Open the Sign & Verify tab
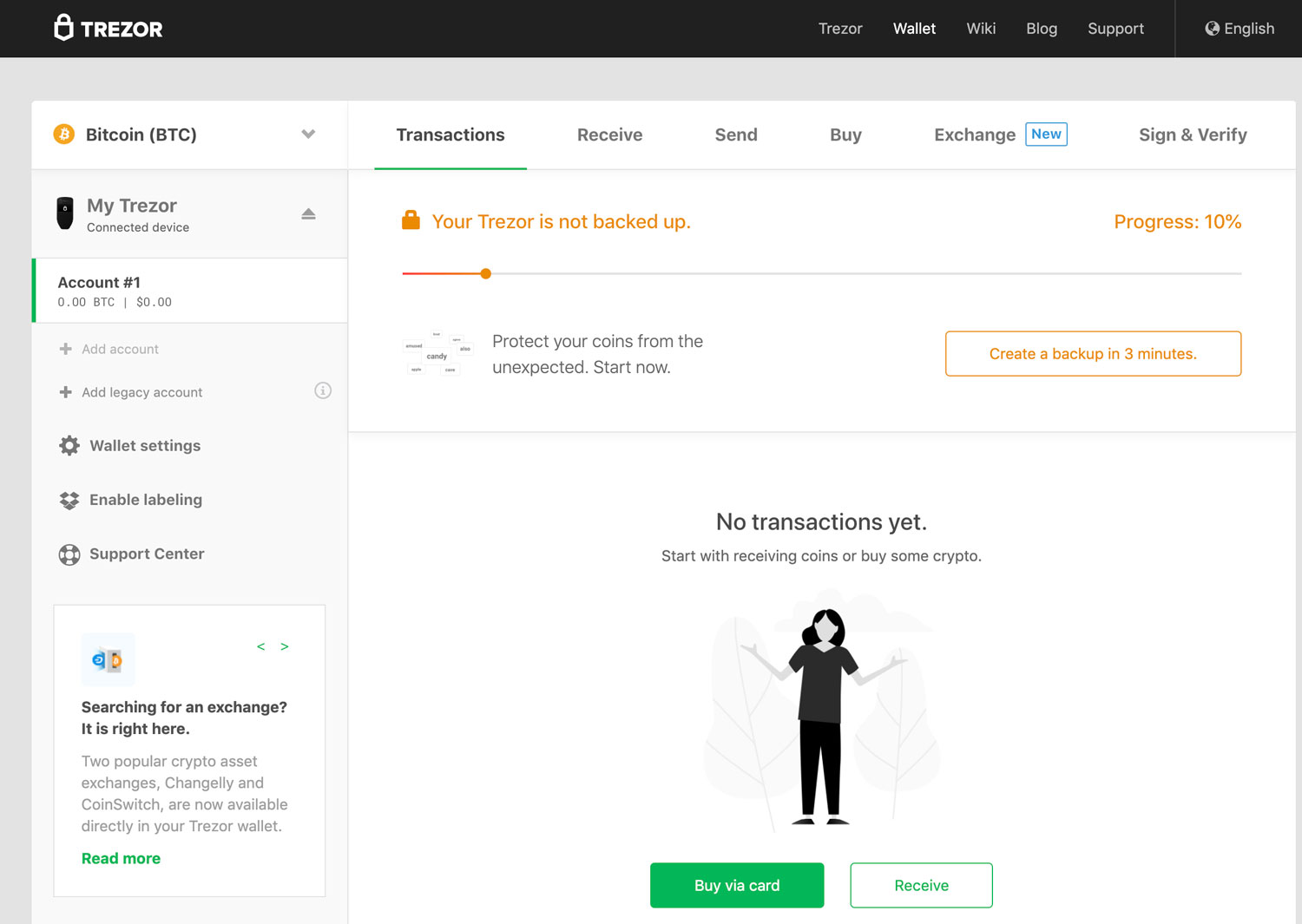The width and height of the screenshot is (1302, 924). (1193, 134)
